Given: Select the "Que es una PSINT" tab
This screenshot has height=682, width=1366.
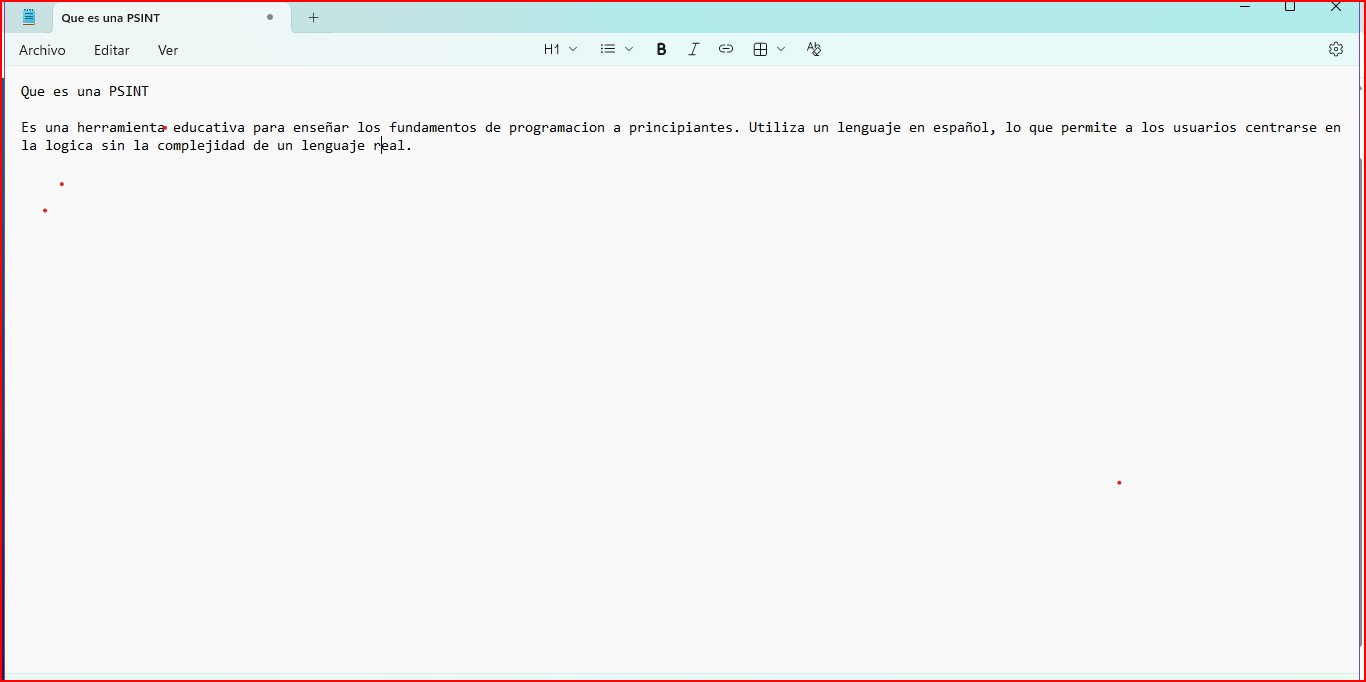Looking at the screenshot, I should (150, 18).
